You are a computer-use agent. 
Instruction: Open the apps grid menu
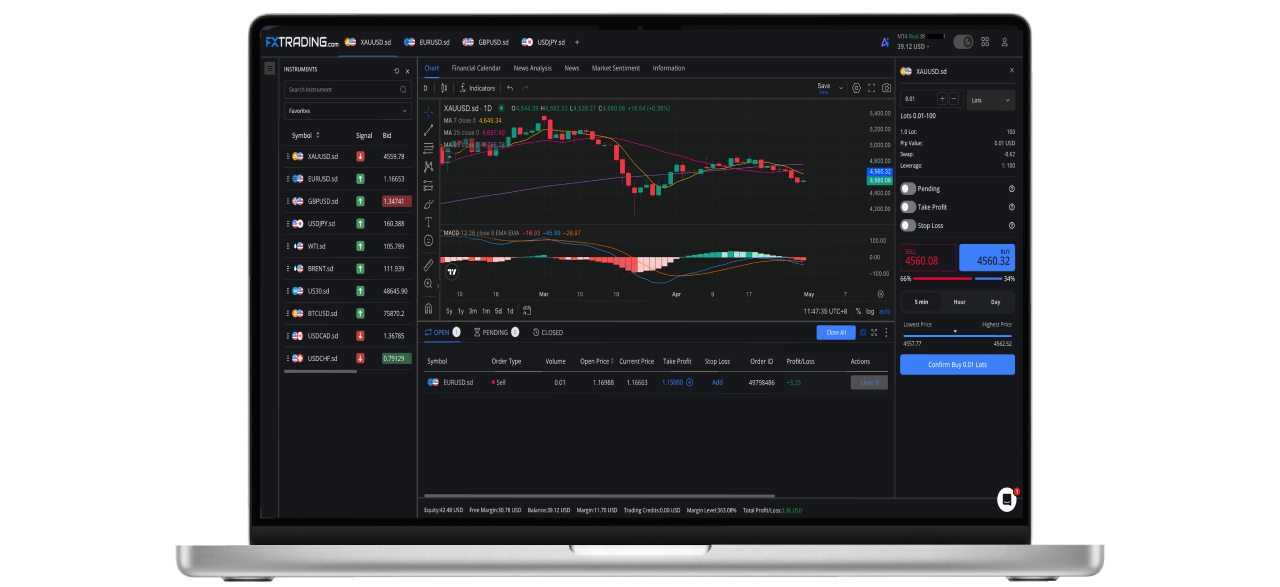[985, 42]
